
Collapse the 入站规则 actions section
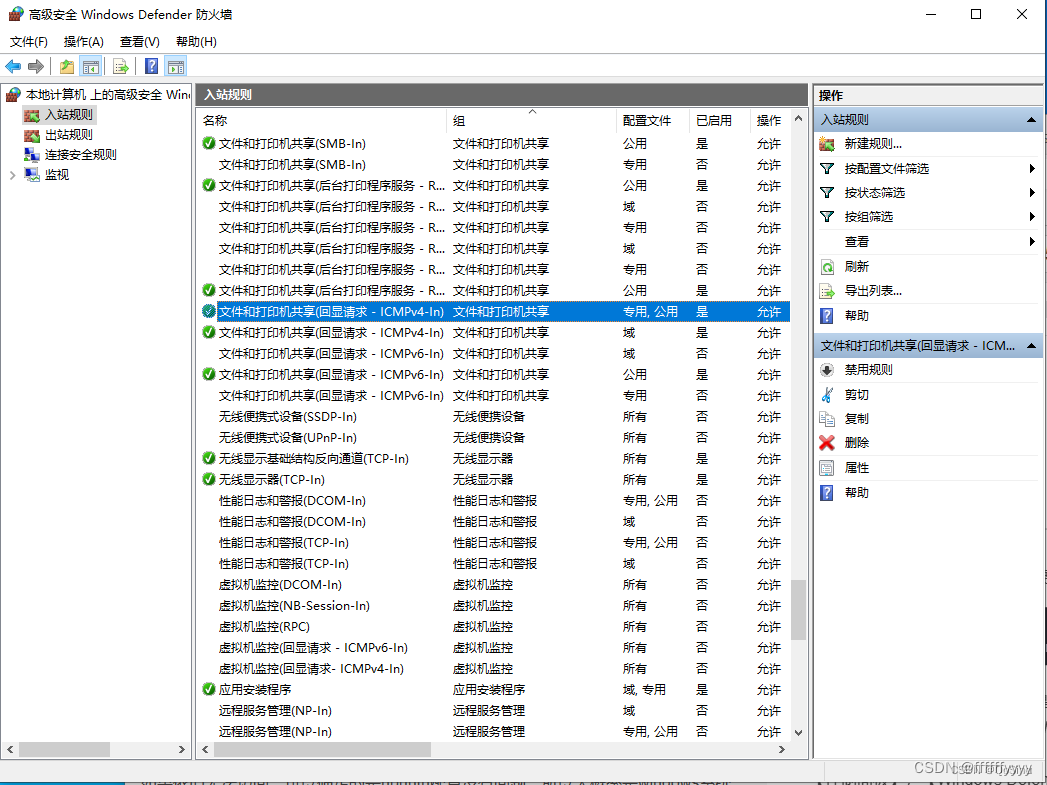[1031, 119]
